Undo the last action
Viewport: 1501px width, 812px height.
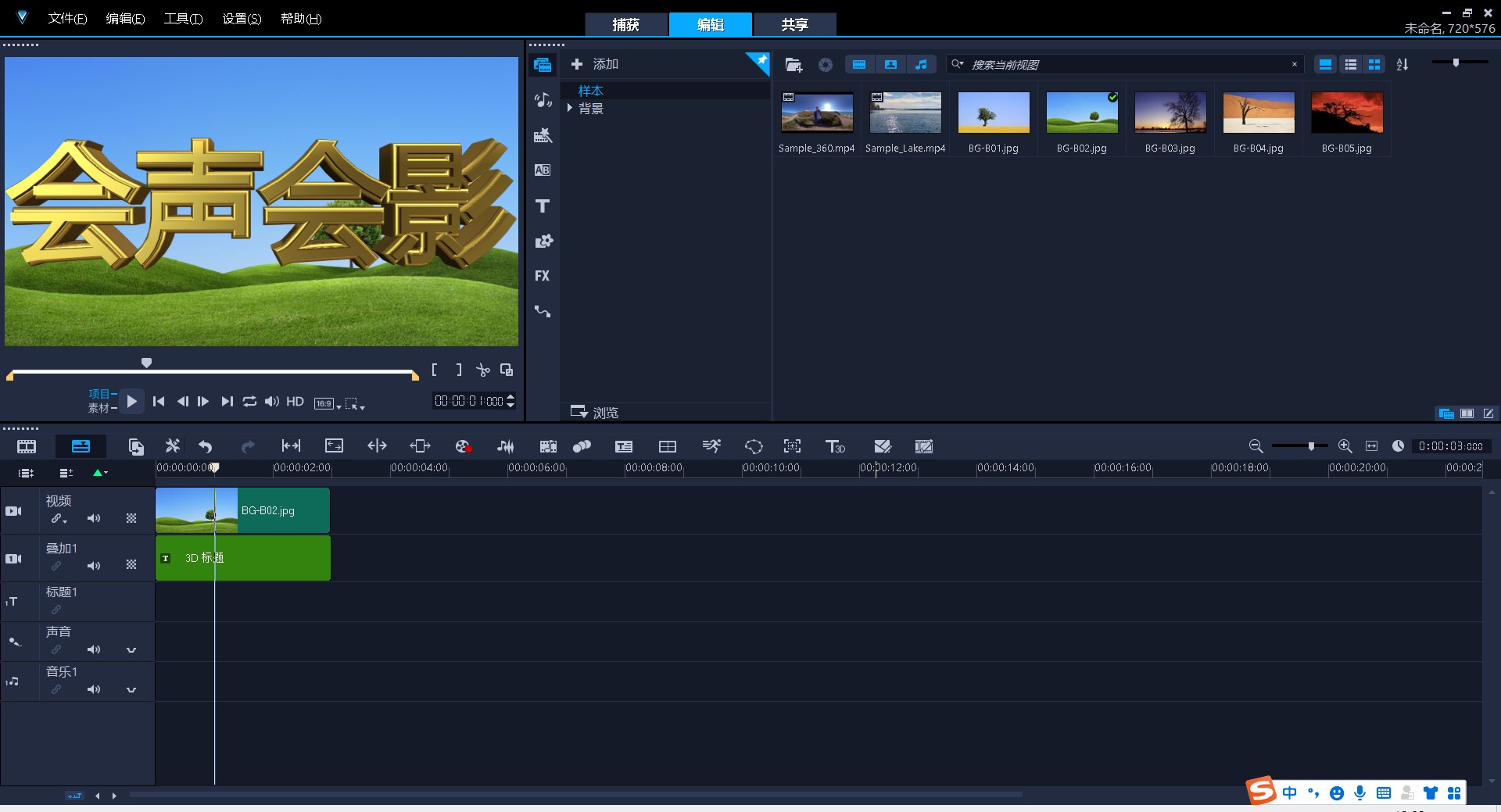tap(206, 446)
